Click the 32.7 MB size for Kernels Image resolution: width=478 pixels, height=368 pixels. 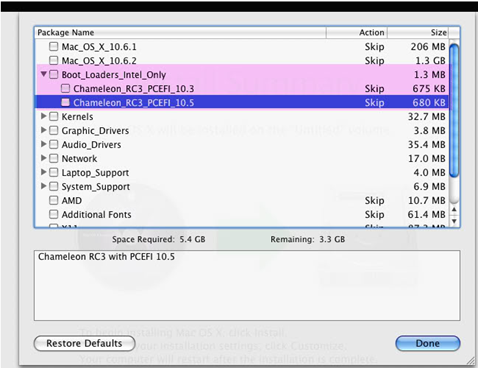(x=427, y=117)
